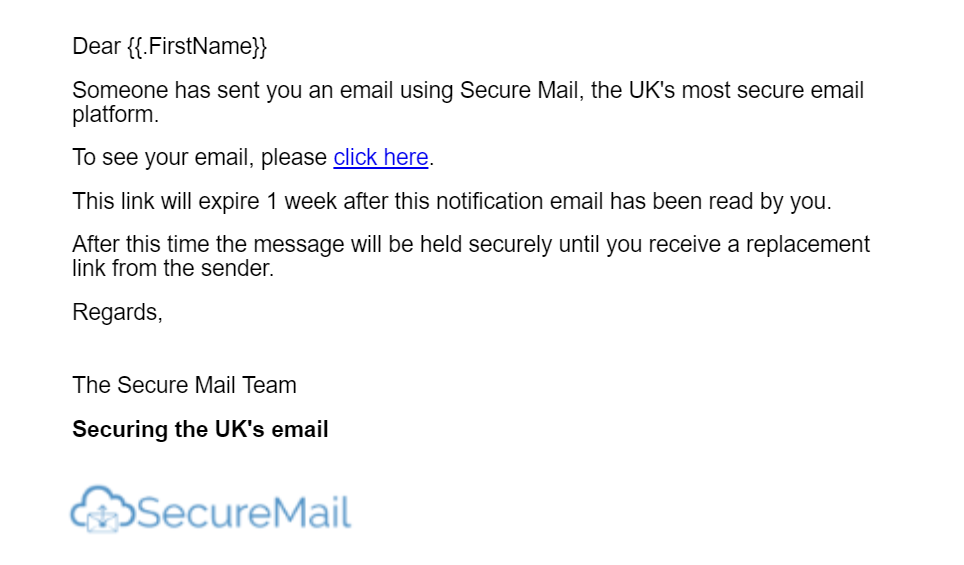Select the {{.FirstName}} template placeholder
Viewport: 964px width, 565px height.
[x=197, y=47]
